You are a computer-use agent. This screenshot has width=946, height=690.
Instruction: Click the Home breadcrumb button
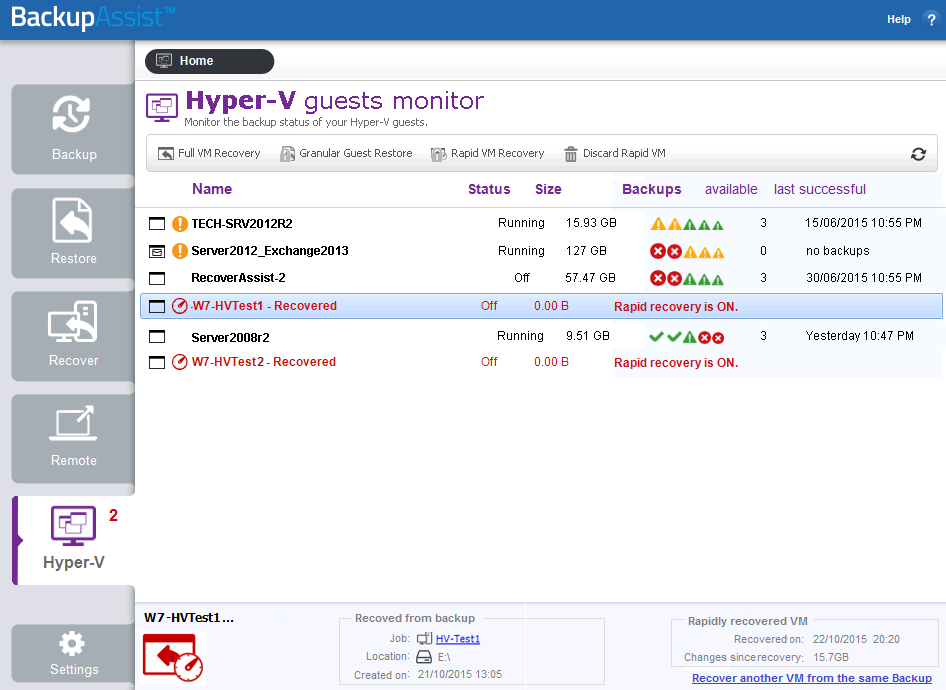point(209,61)
